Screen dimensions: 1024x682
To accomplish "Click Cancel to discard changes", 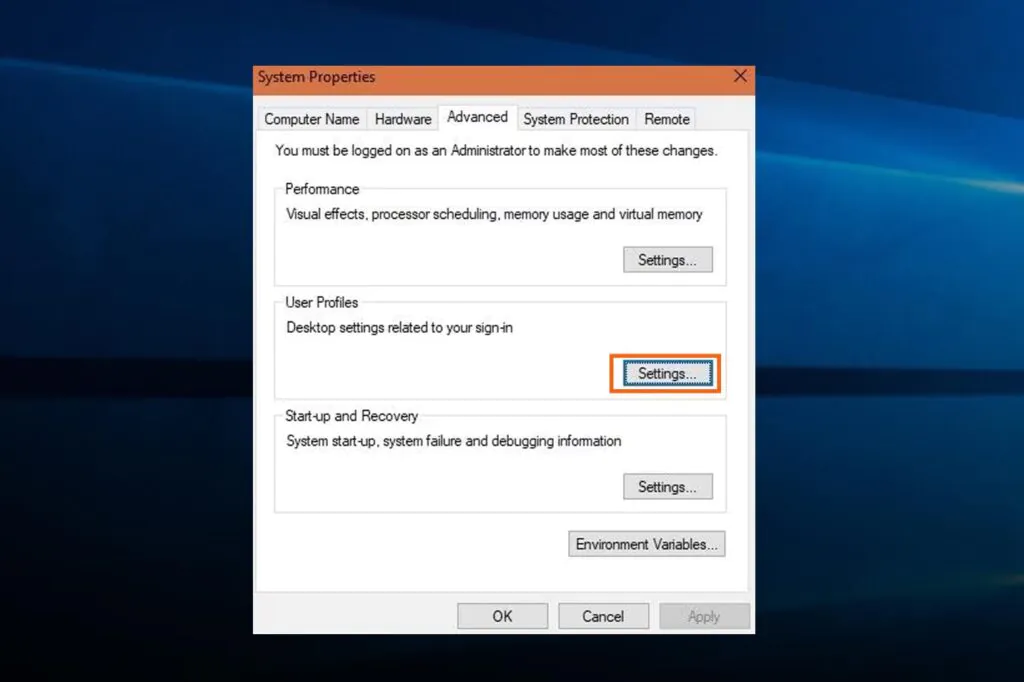I will pyautogui.click(x=603, y=616).
